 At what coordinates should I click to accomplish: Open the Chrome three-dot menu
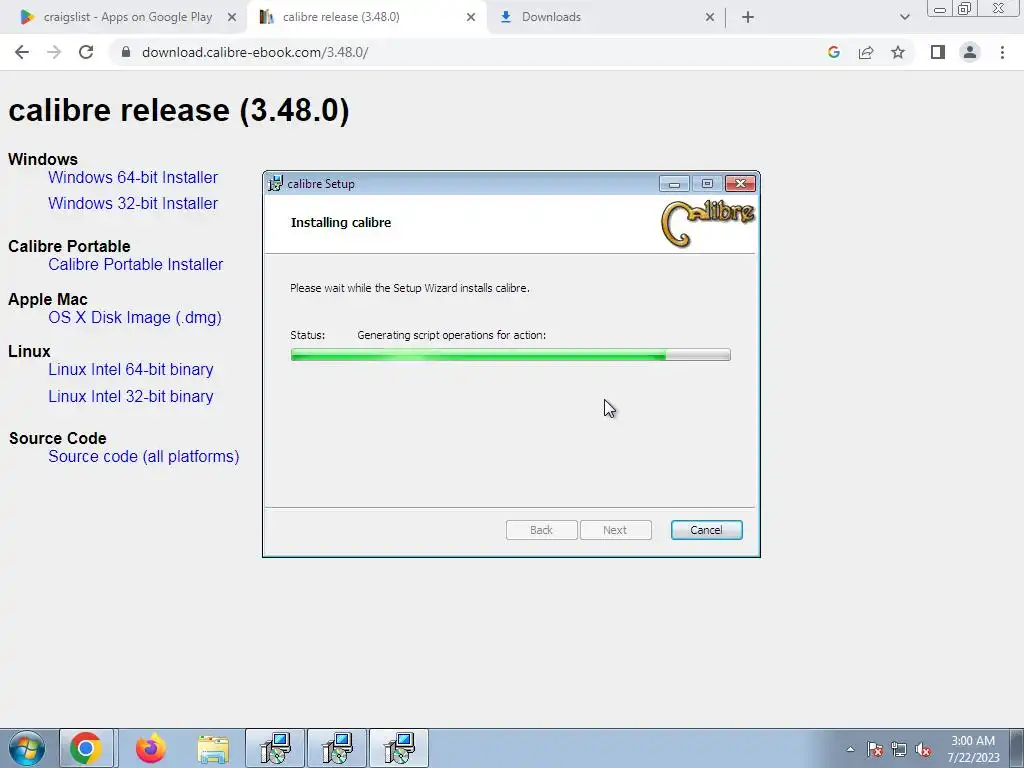[x=1002, y=52]
